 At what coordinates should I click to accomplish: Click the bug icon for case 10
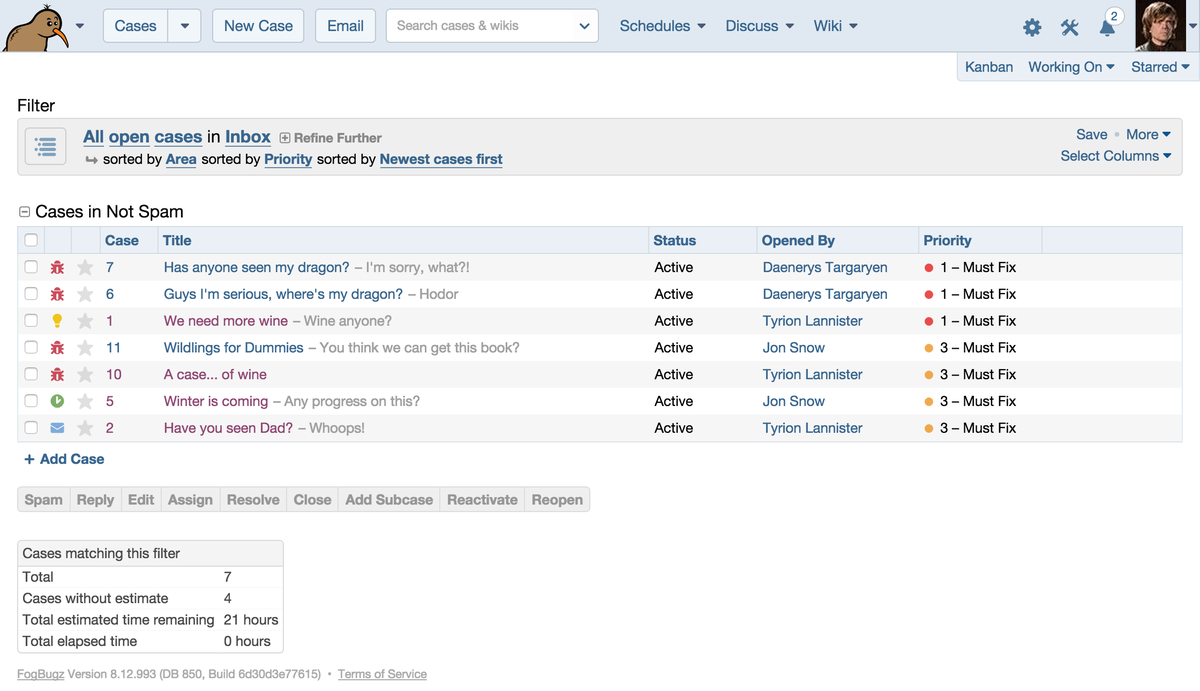[x=58, y=374]
